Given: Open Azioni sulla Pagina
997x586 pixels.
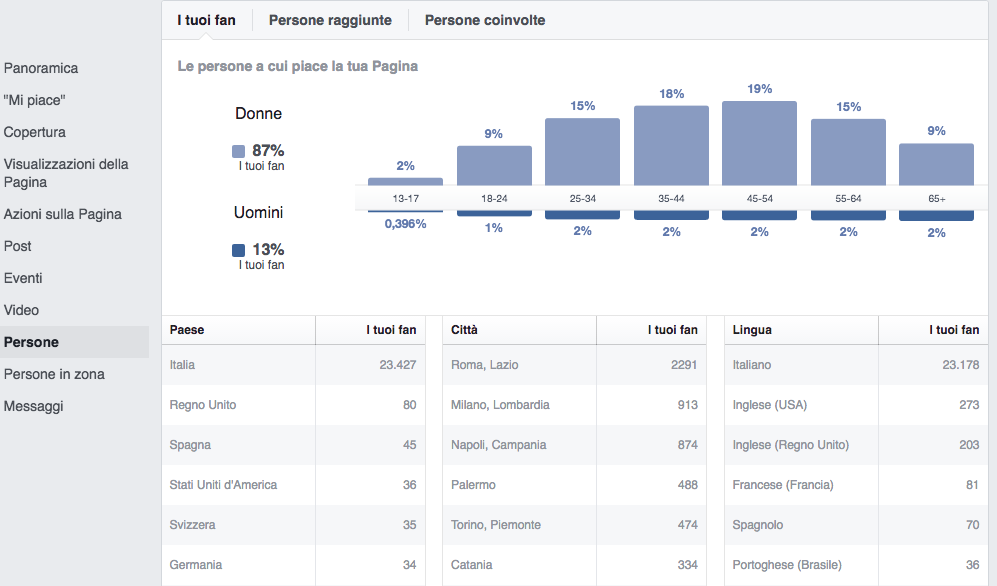Looking at the screenshot, I should pyautogui.click(x=62, y=214).
